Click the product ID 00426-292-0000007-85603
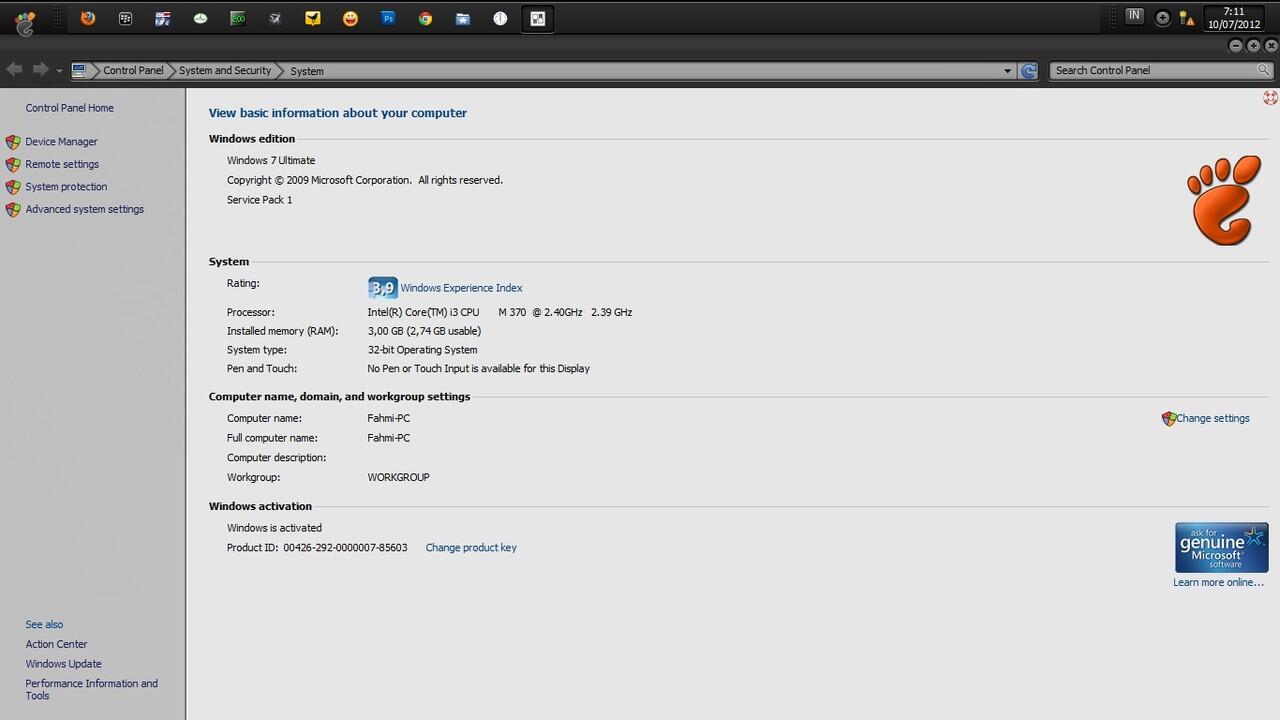The image size is (1280, 720). point(345,548)
